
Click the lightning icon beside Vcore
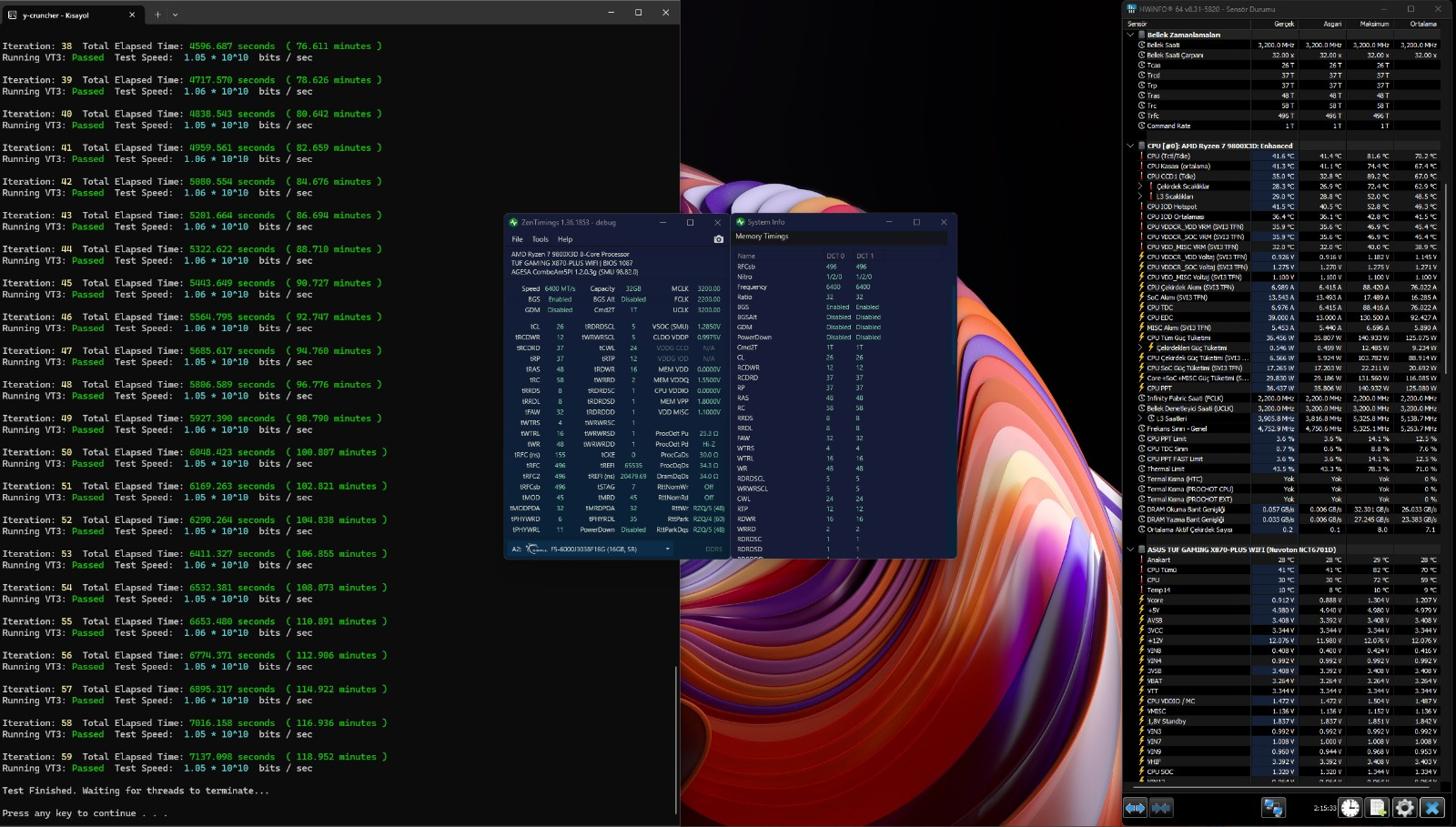[1142, 600]
